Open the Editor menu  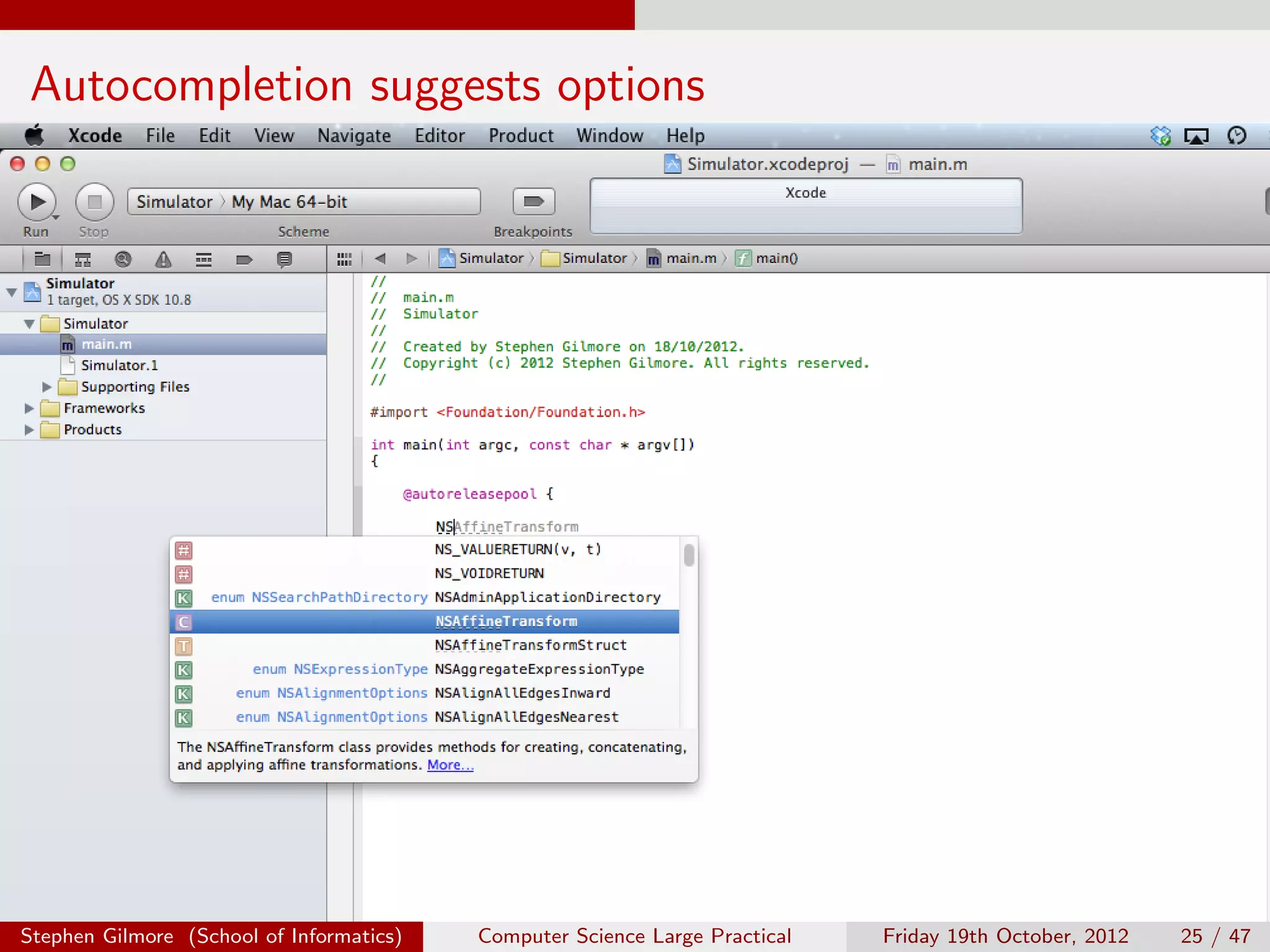click(440, 135)
